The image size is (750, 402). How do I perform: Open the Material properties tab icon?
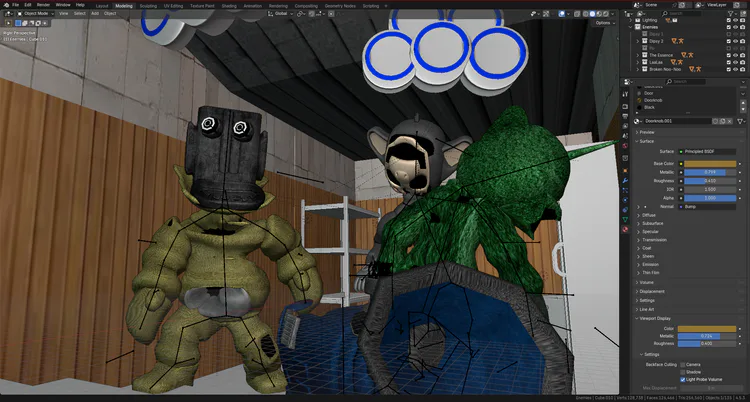coord(625,230)
